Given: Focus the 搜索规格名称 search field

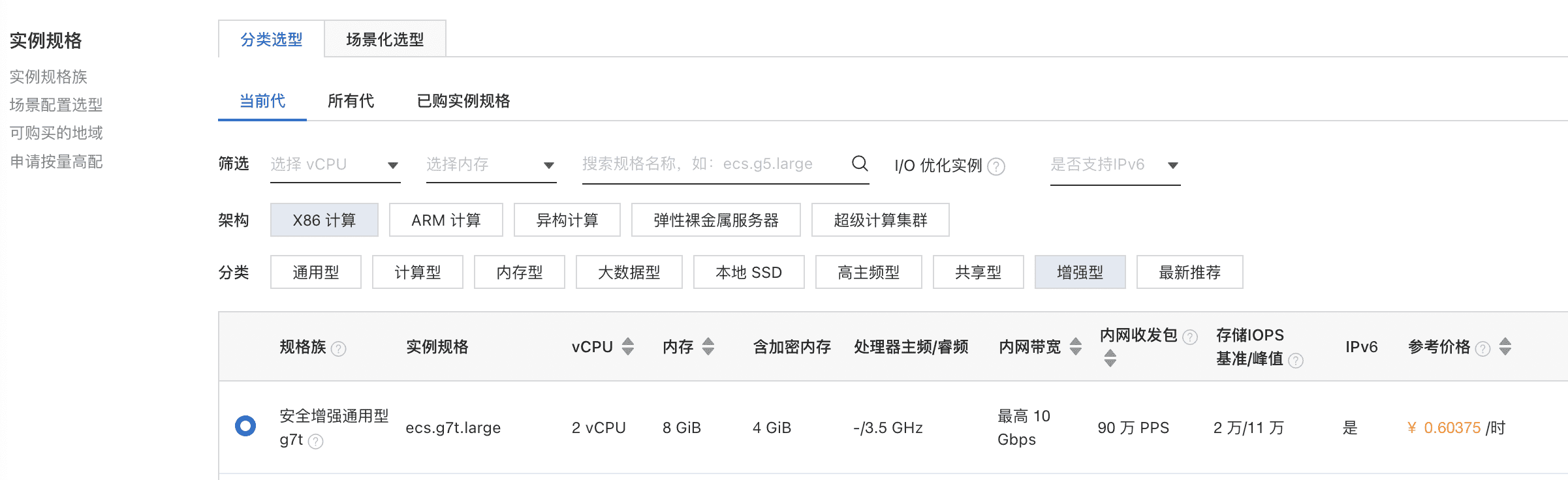Looking at the screenshot, I should 712,164.
